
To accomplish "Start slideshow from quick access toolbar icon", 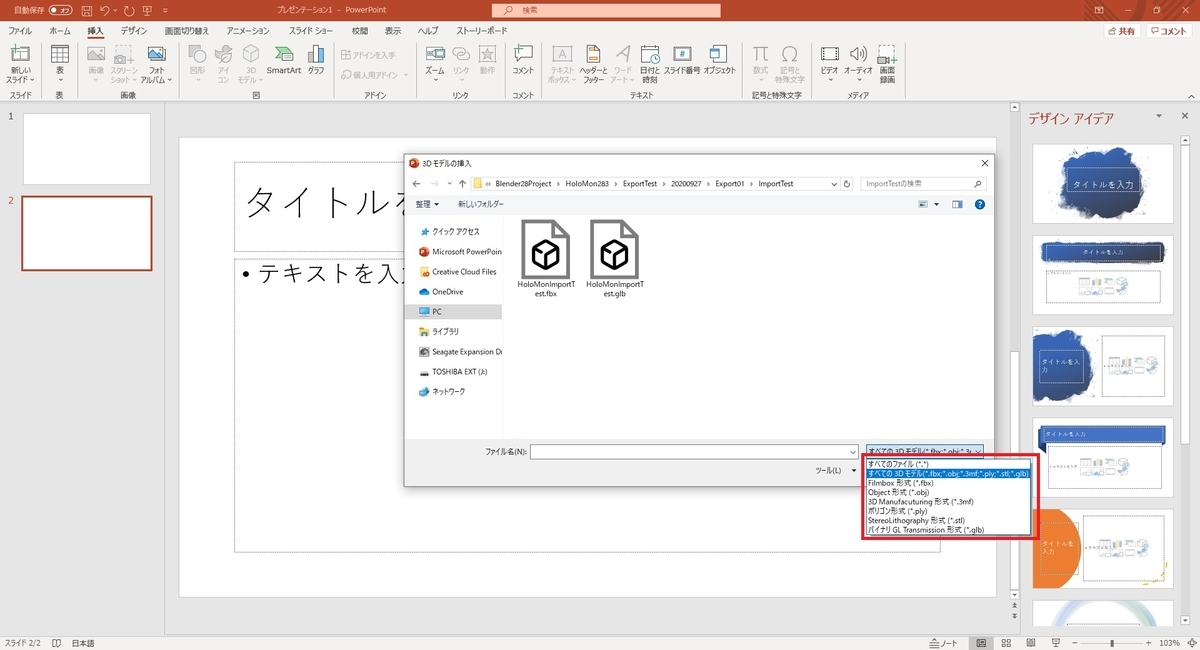I will point(147,10).
